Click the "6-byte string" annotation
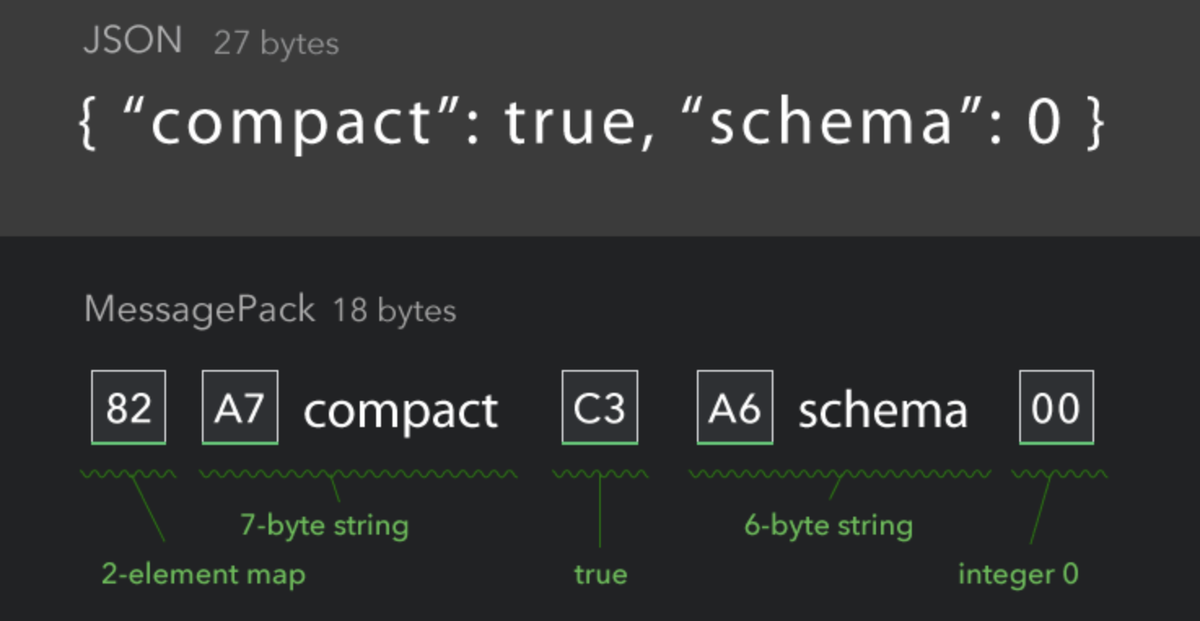 pos(828,525)
